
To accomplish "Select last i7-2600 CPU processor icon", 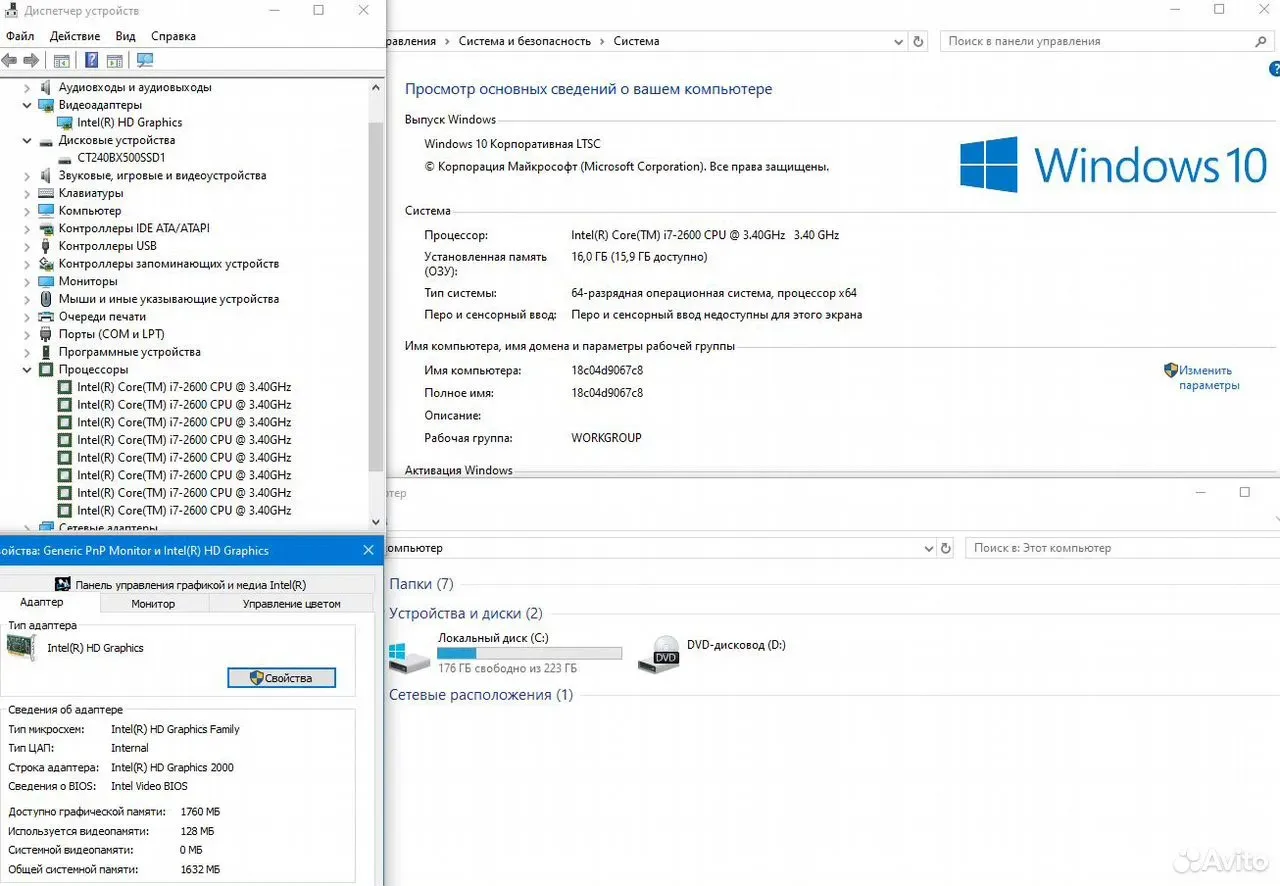I will pyautogui.click(x=65, y=510).
